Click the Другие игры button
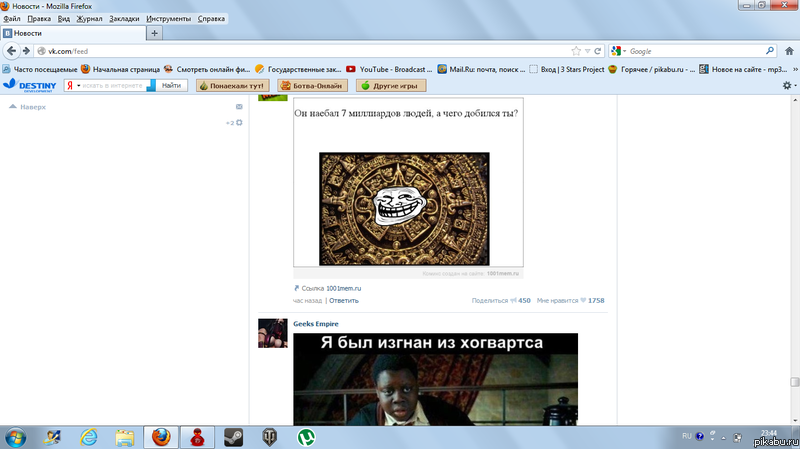 click(391, 86)
